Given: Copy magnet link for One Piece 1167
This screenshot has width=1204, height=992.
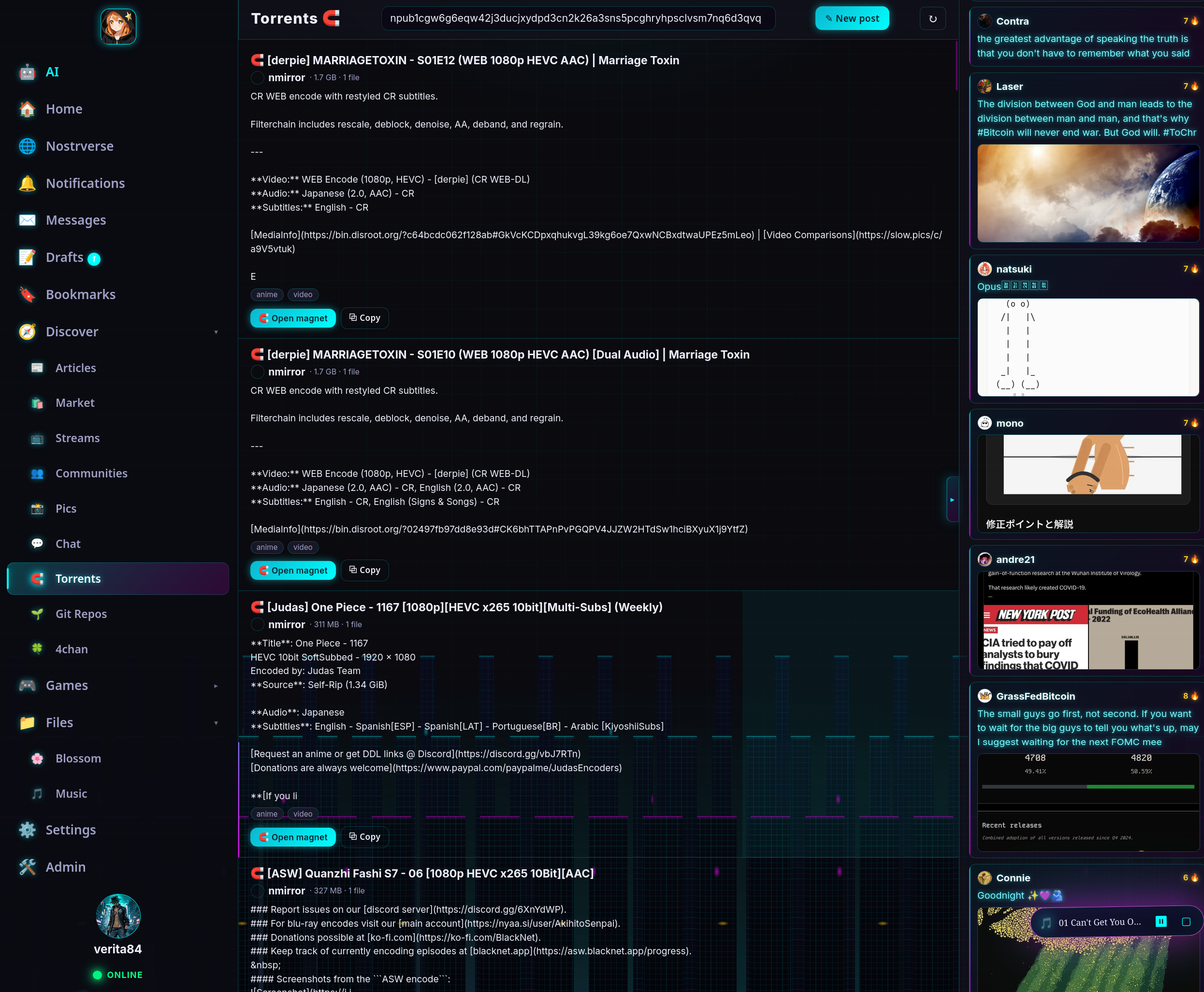Looking at the screenshot, I should click(365, 837).
